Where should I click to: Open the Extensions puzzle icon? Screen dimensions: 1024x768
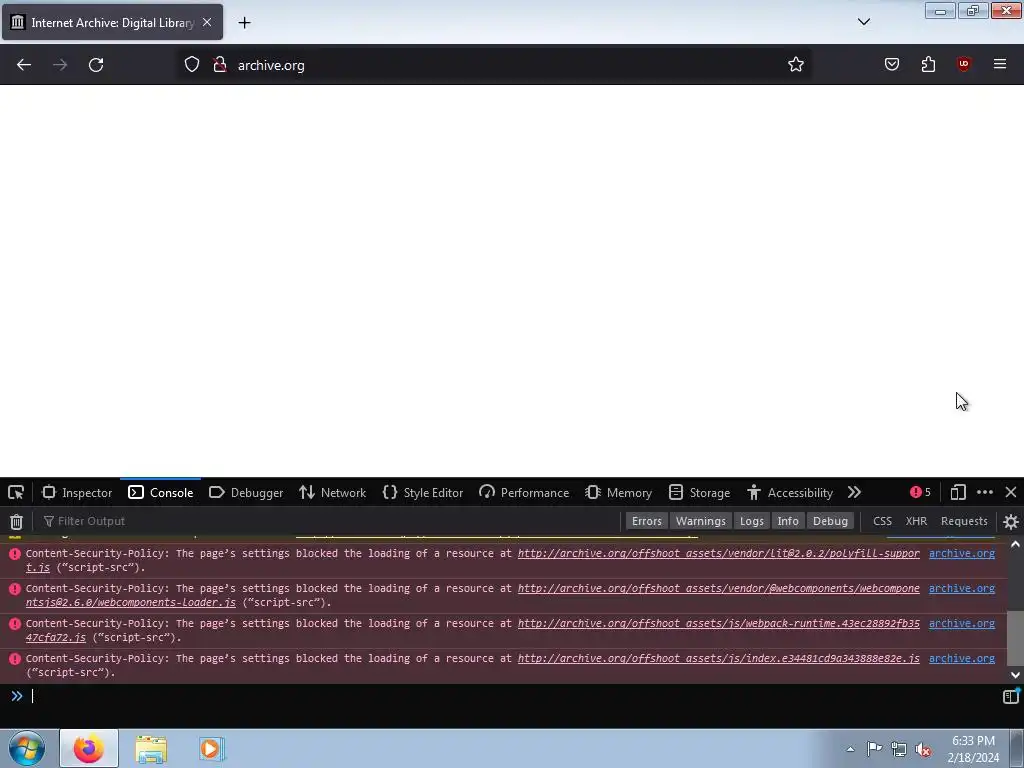click(x=928, y=65)
